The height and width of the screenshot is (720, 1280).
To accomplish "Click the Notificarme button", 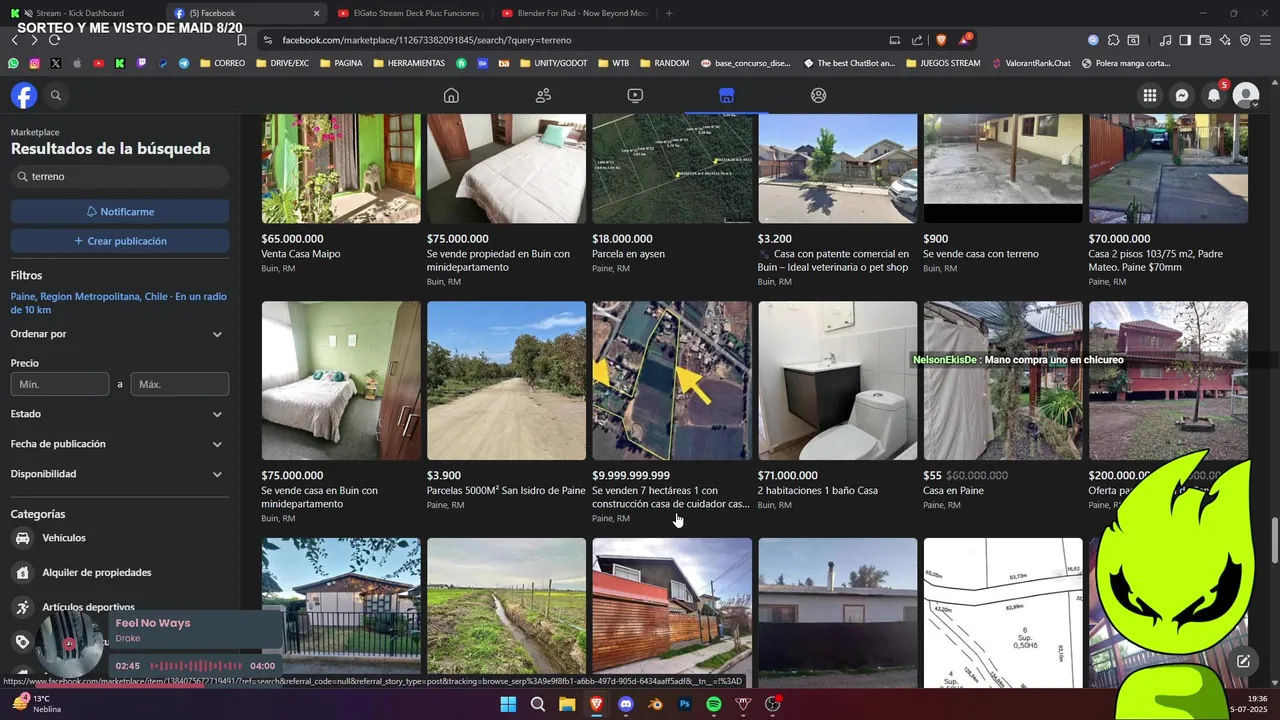I will pyautogui.click(x=120, y=212).
